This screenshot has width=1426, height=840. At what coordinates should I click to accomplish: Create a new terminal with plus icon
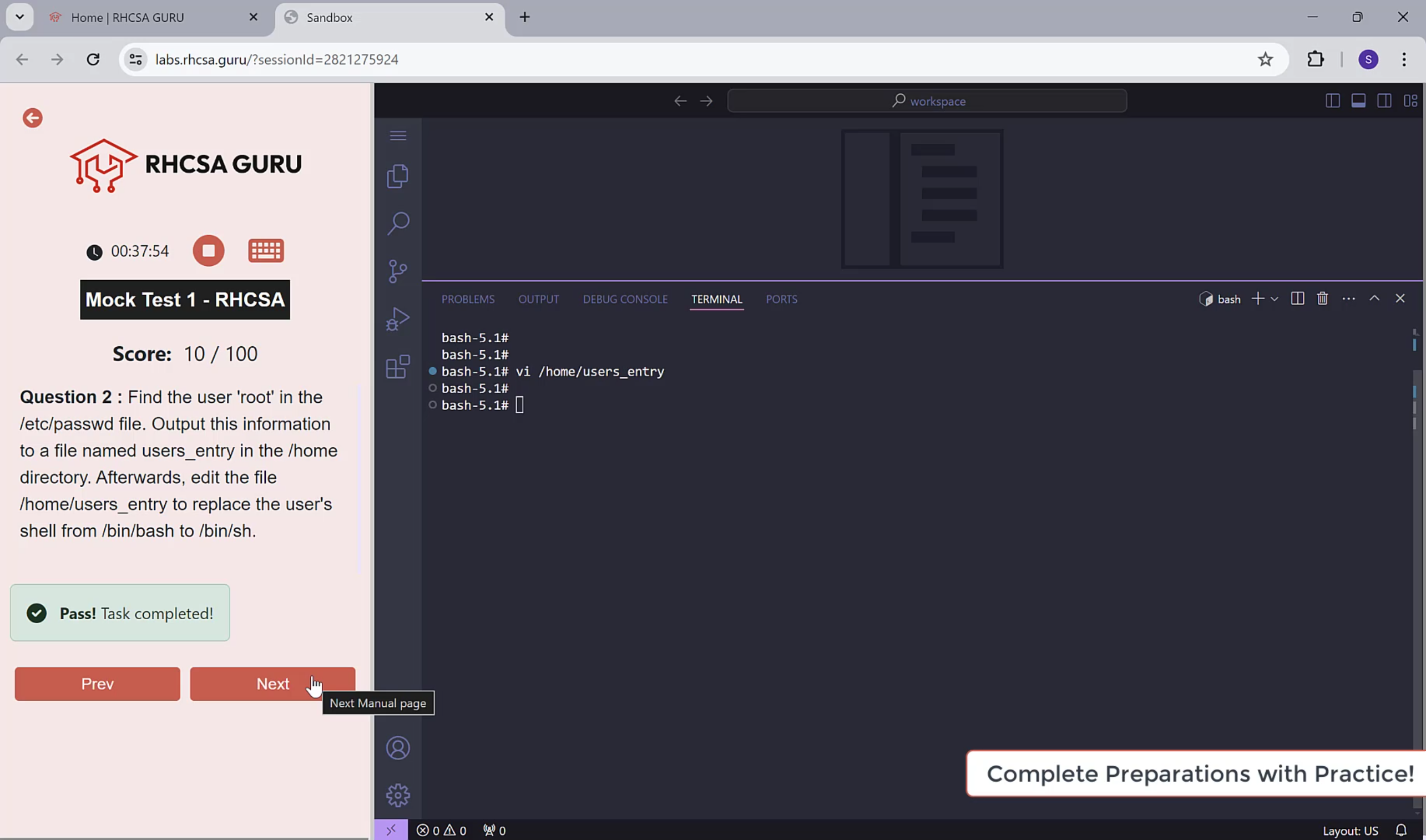point(1257,298)
